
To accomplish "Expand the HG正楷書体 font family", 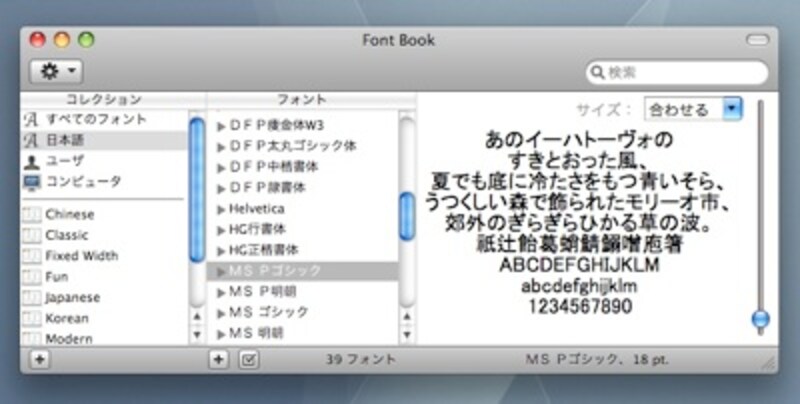I will pos(221,251).
